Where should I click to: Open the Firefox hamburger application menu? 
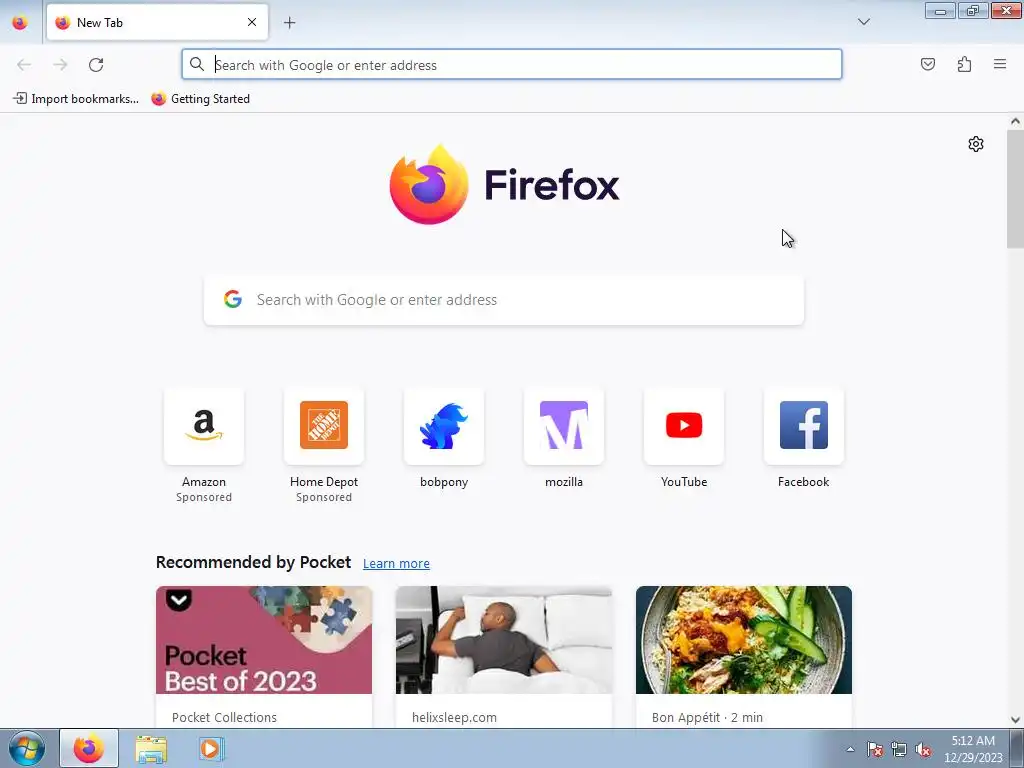[x=1000, y=64]
